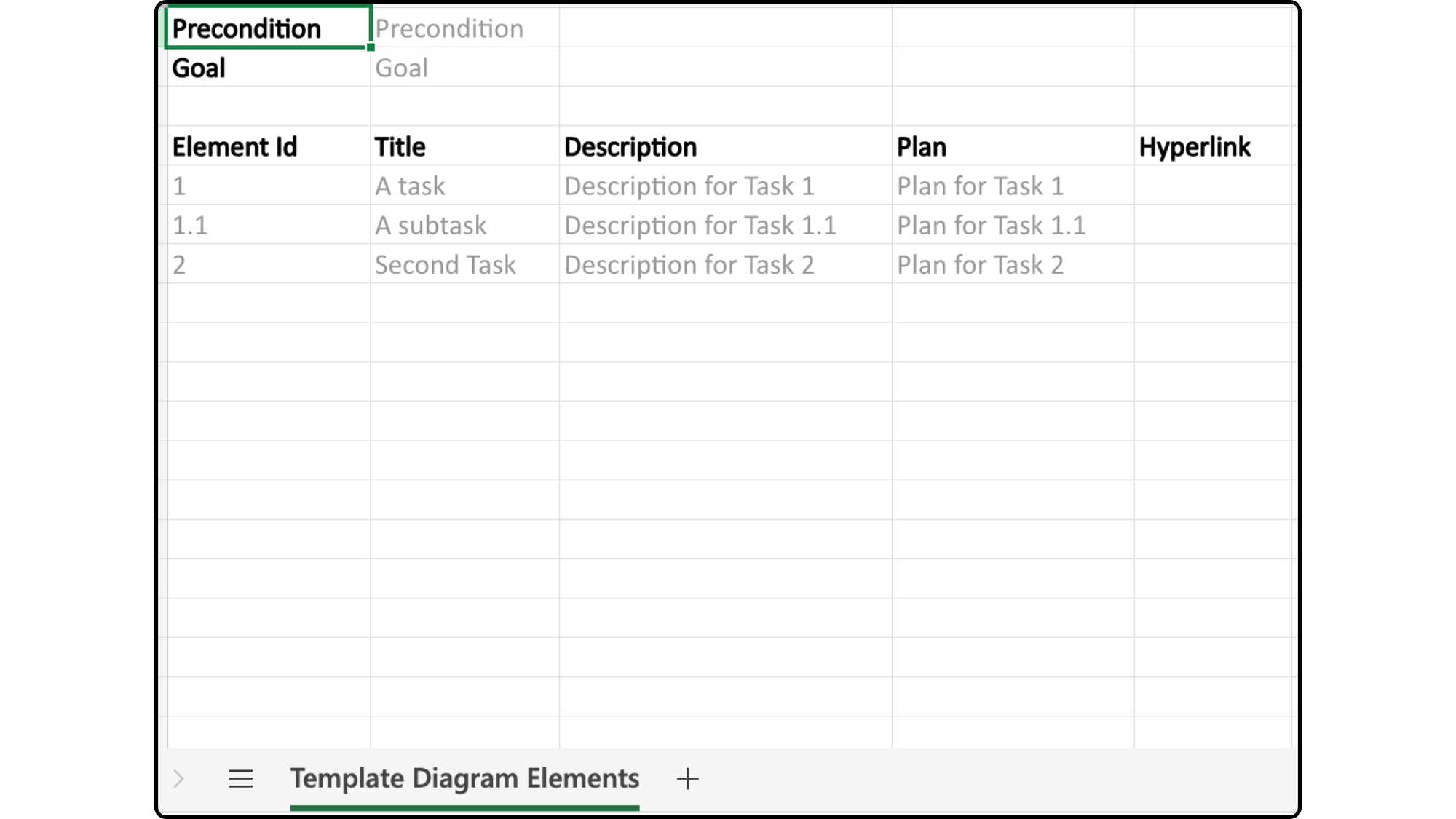Open the all sheets list icon

click(x=241, y=779)
